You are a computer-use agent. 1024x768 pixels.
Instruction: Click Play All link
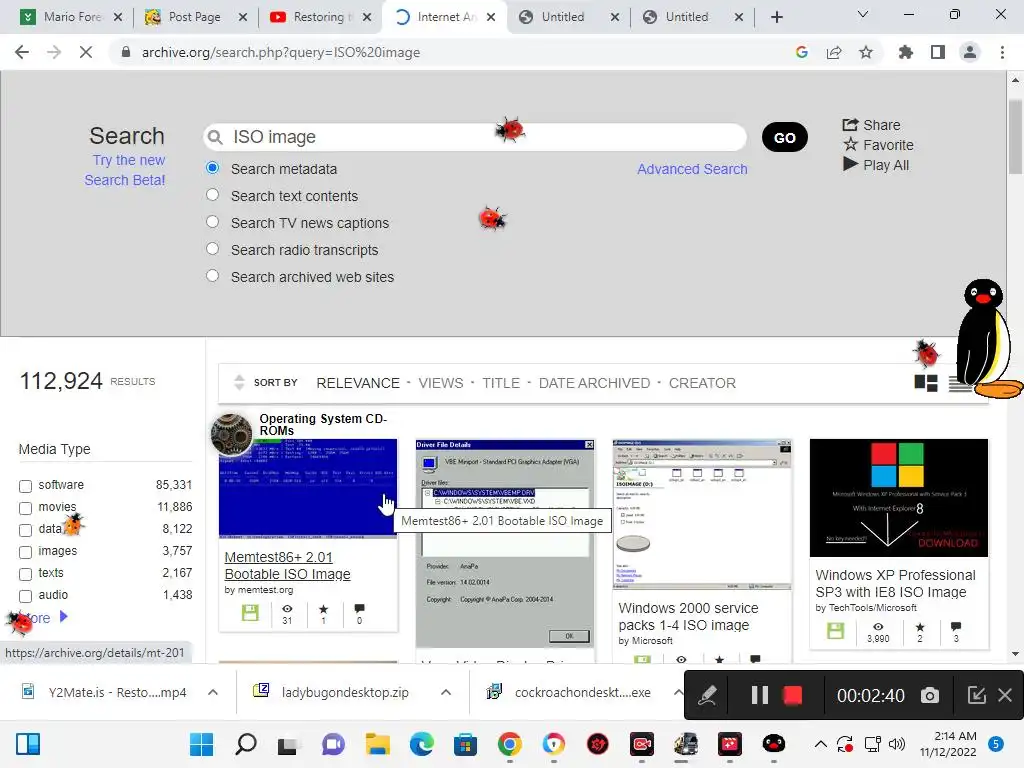point(876,165)
